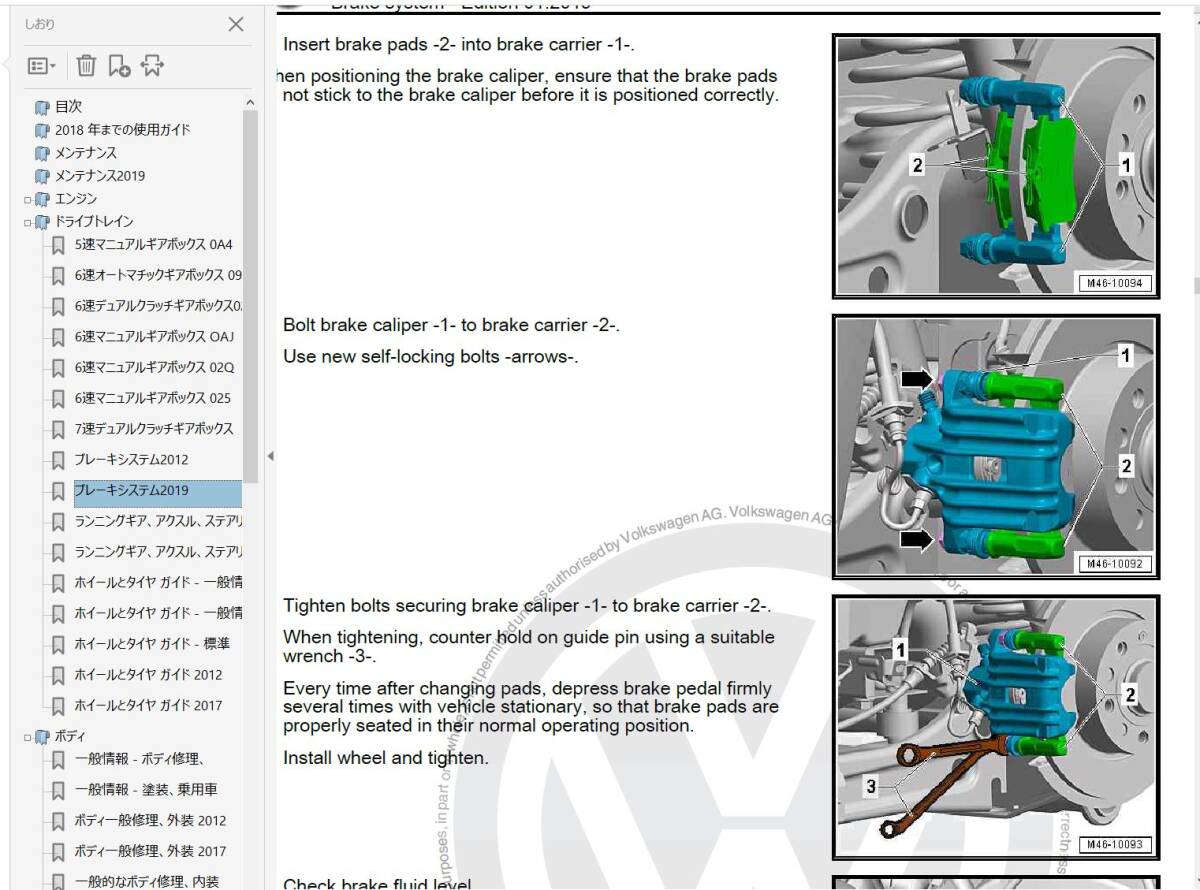Click the add new bookmark icon
The height and width of the screenshot is (890, 1200).
[x=119, y=66]
